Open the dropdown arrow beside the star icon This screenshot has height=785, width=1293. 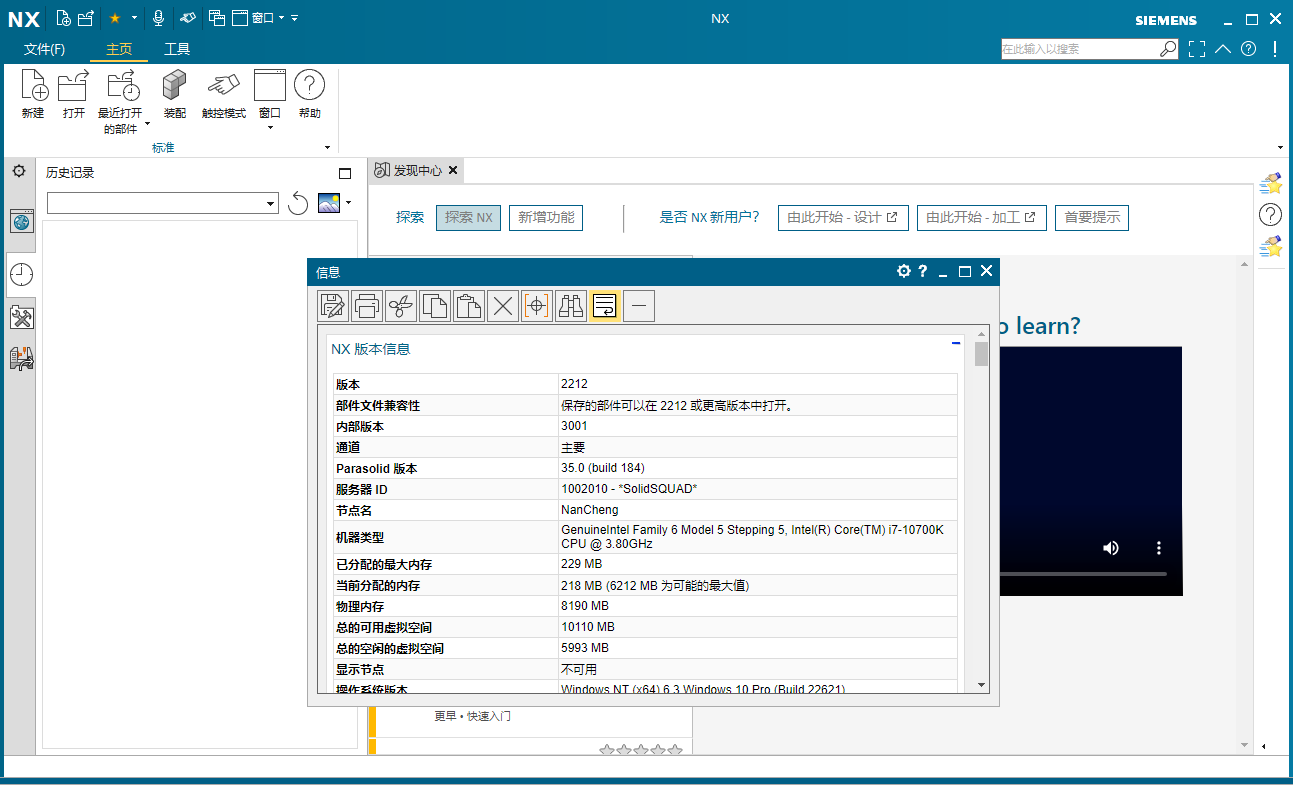134,18
